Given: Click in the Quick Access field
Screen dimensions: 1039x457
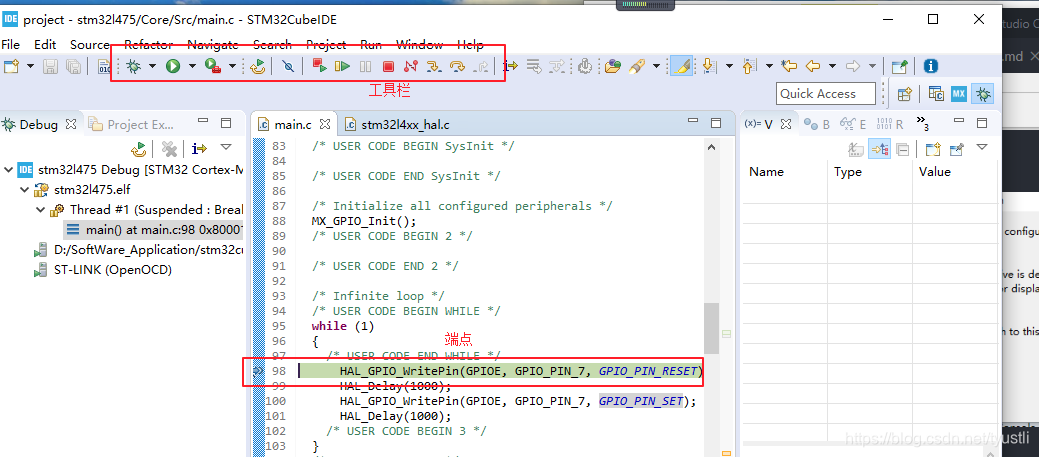Looking at the screenshot, I should tap(826, 94).
